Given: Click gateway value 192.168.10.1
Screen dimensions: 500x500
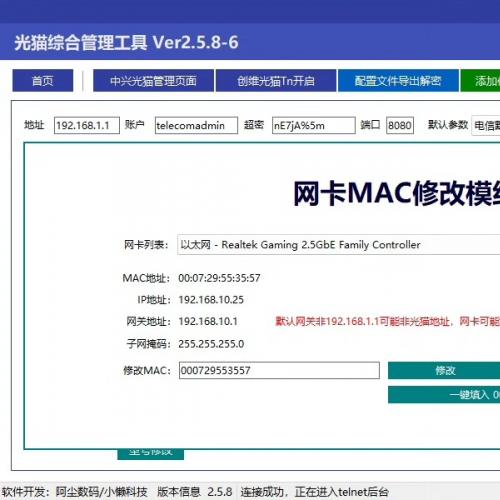Looking at the screenshot, I should [208, 321].
